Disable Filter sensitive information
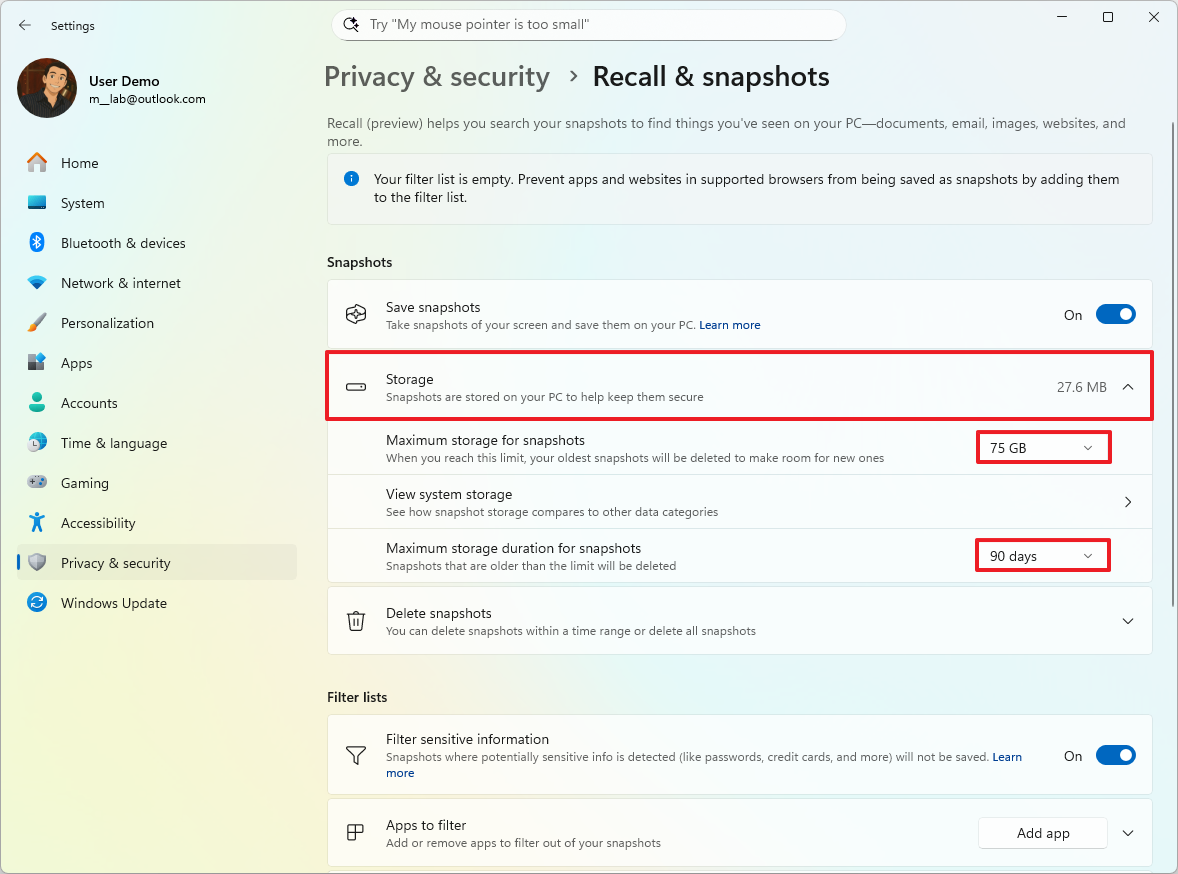 pos(1115,755)
